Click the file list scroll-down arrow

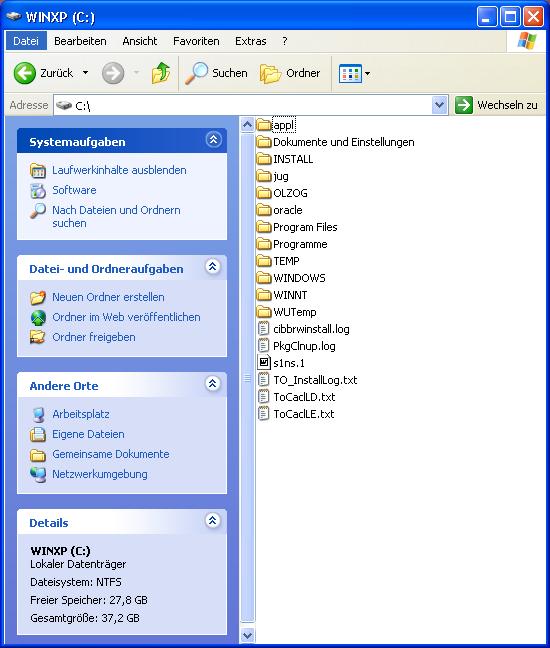tap(247, 635)
